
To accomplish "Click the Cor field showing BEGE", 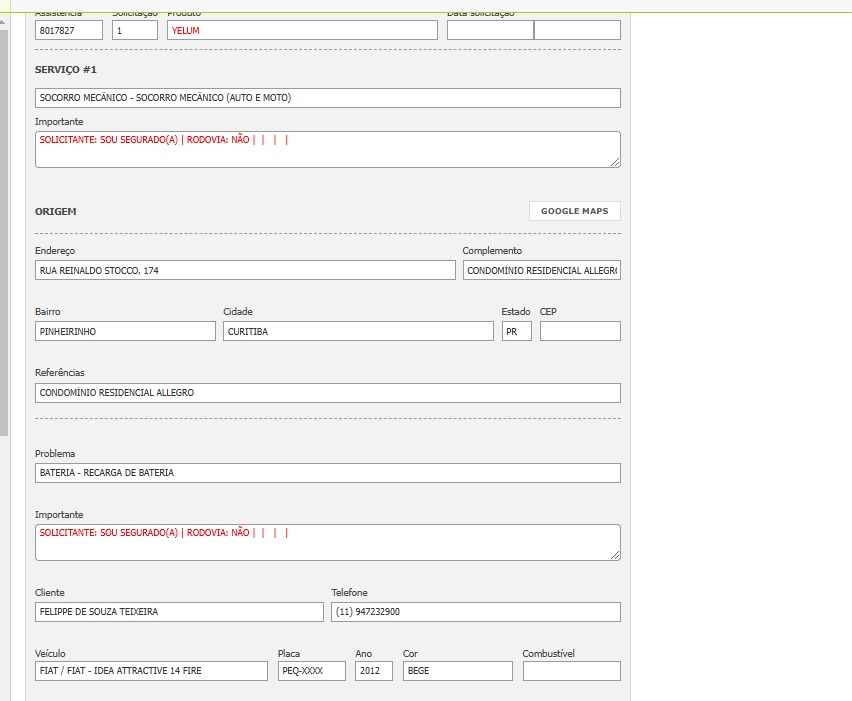I will coord(458,671).
